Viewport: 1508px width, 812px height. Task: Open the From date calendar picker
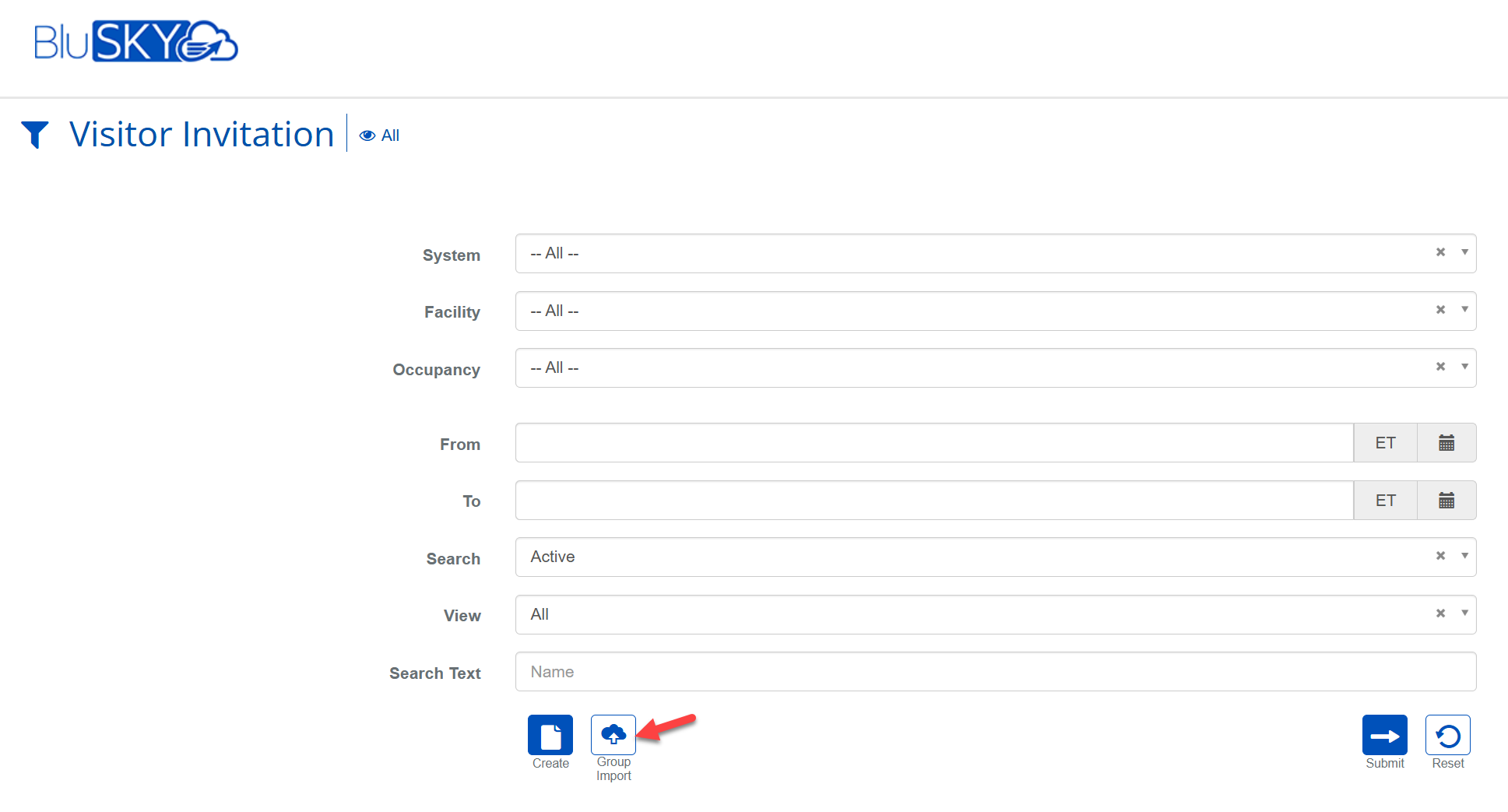pos(1446,443)
